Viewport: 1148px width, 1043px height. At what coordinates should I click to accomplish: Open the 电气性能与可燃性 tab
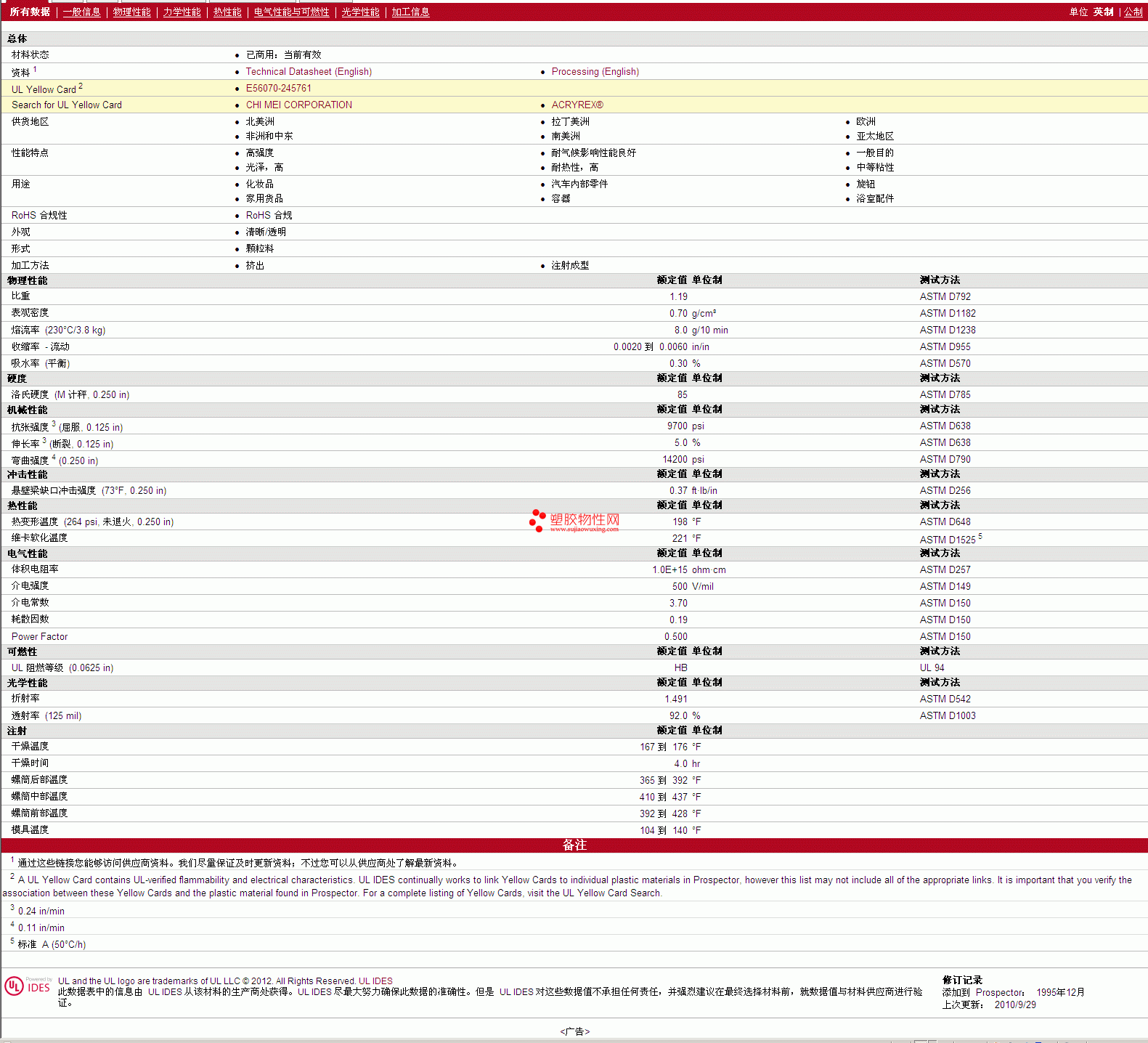pyautogui.click(x=291, y=12)
